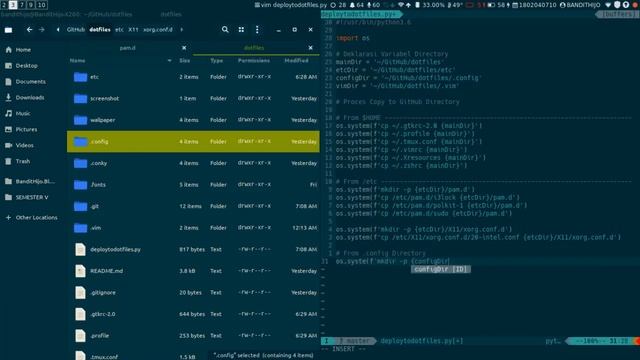Image resolution: width=640 pixels, height=360 pixels.
Task: Select the .gitignore file icon
Action: pyautogui.click(x=80, y=293)
